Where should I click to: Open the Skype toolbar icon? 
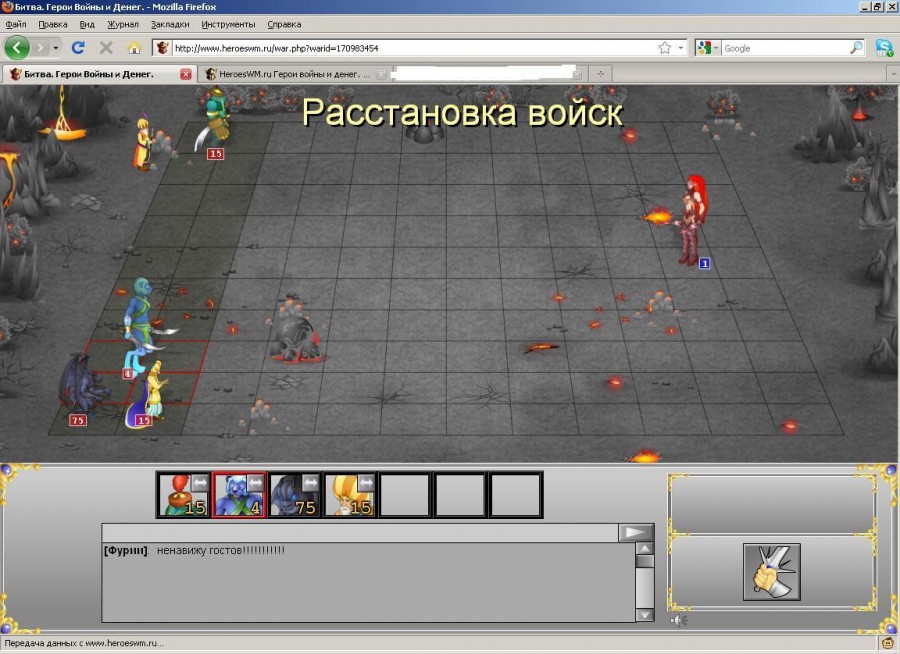click(x=884, y=48)
